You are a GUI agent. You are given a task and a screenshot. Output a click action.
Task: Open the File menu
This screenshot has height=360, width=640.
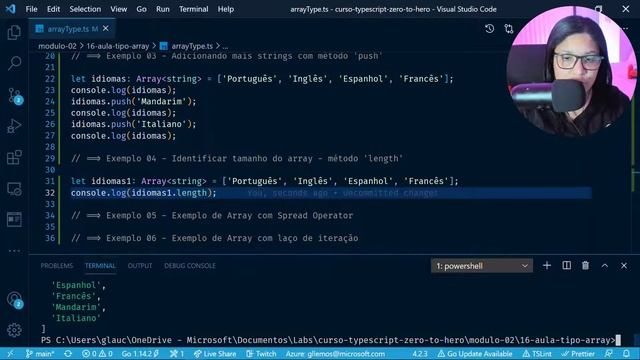click(x=31, y=9)
